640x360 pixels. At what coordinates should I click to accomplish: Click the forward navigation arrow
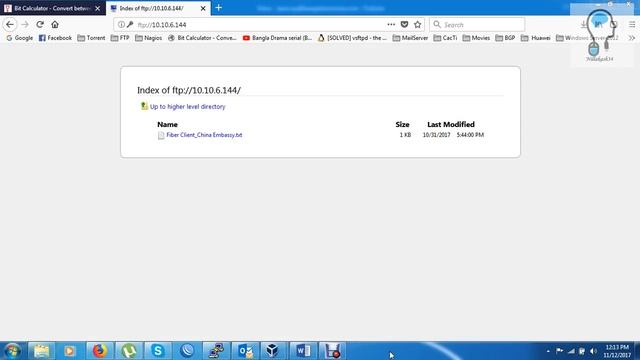tap(25, 24)
